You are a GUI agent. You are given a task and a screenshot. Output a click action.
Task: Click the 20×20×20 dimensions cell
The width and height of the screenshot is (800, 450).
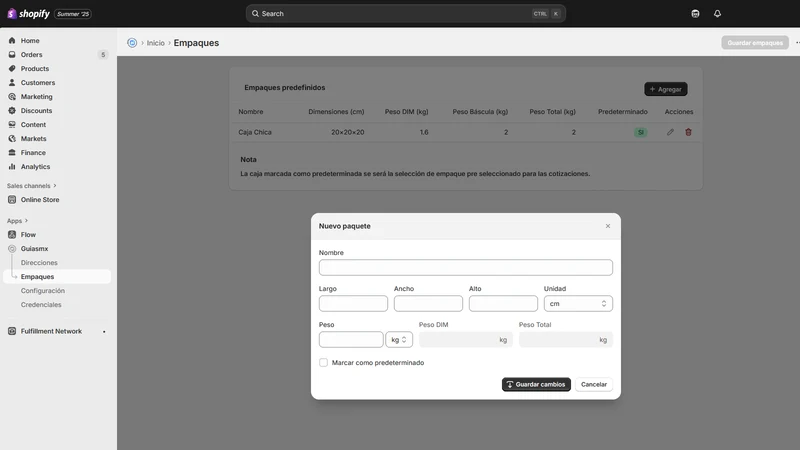(x=347, y=132)
